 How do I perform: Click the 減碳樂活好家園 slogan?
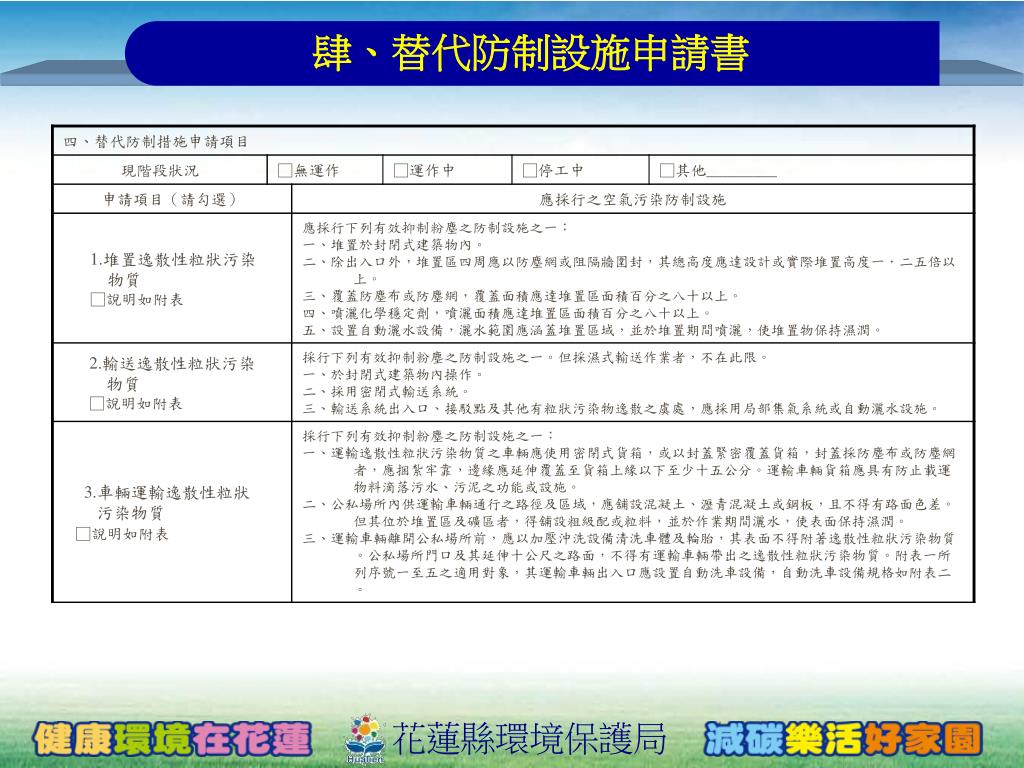click(844, 739)
